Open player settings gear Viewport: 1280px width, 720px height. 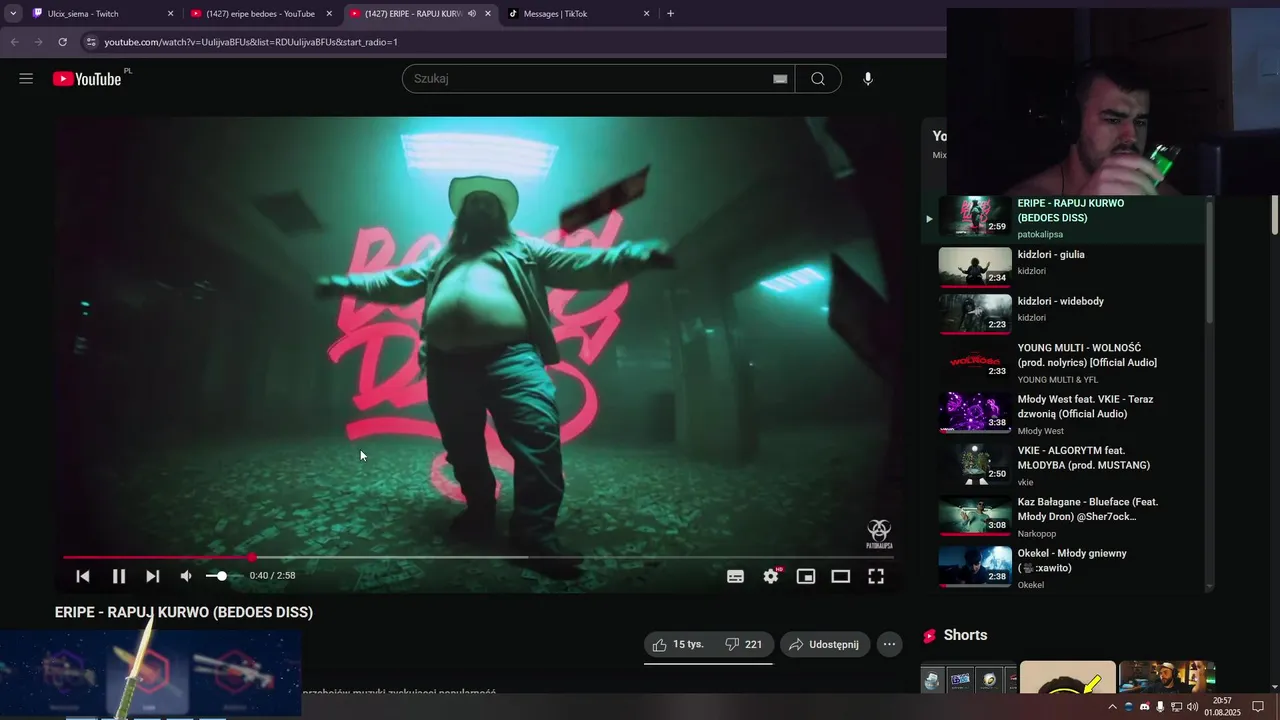click(x=771, y=576)
